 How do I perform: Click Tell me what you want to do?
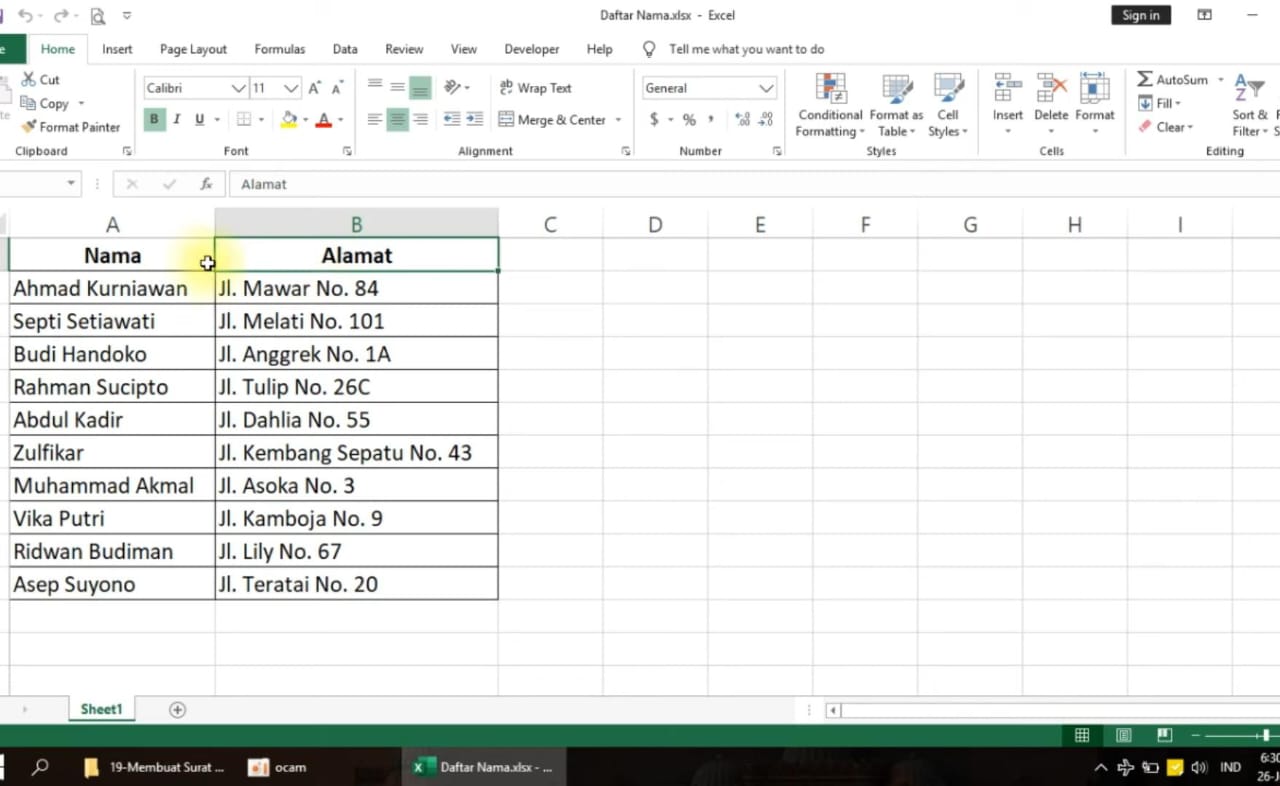[747, 49]
